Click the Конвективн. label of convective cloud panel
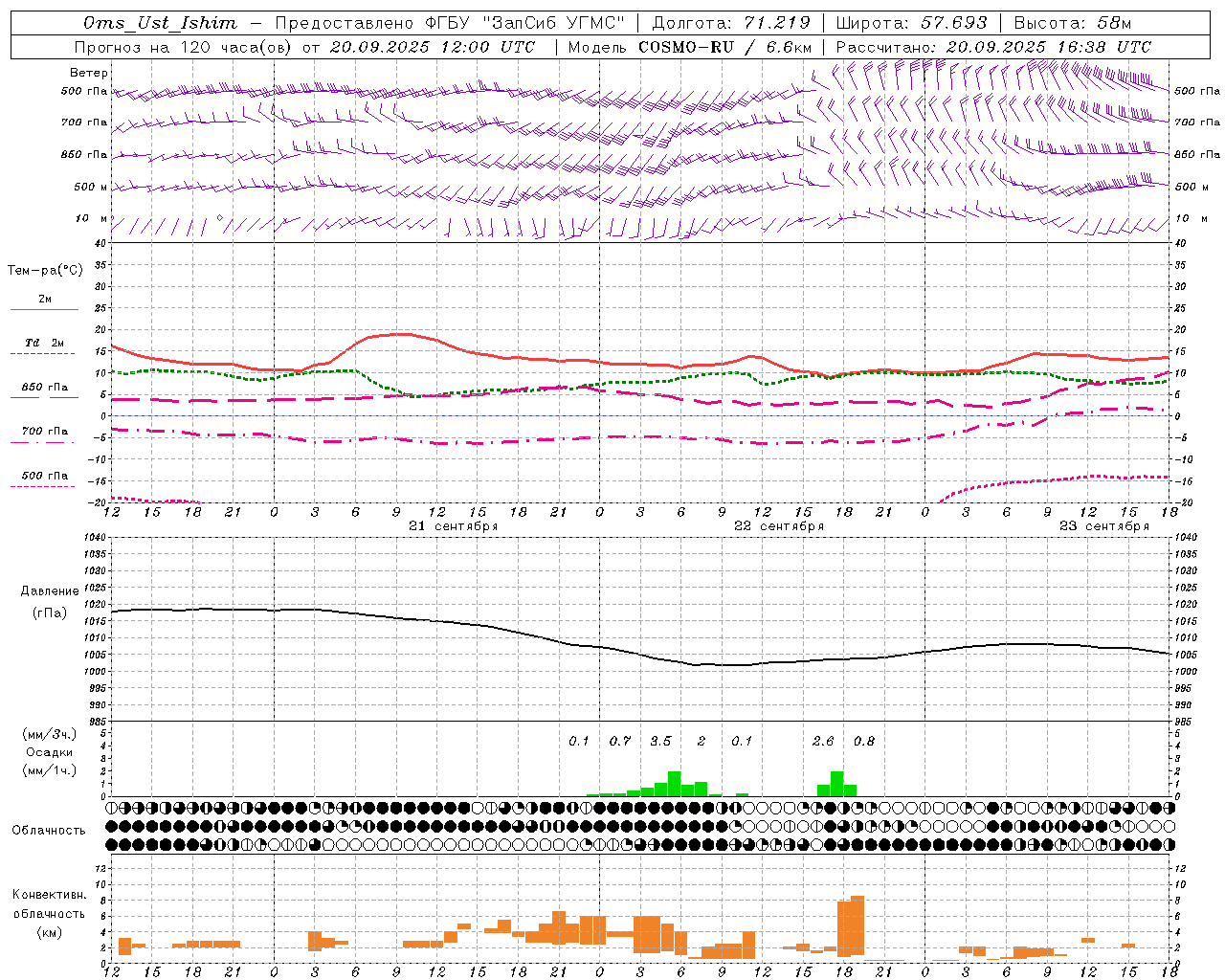This screenshot has width=1225, height=980. [x=50, y=895]
